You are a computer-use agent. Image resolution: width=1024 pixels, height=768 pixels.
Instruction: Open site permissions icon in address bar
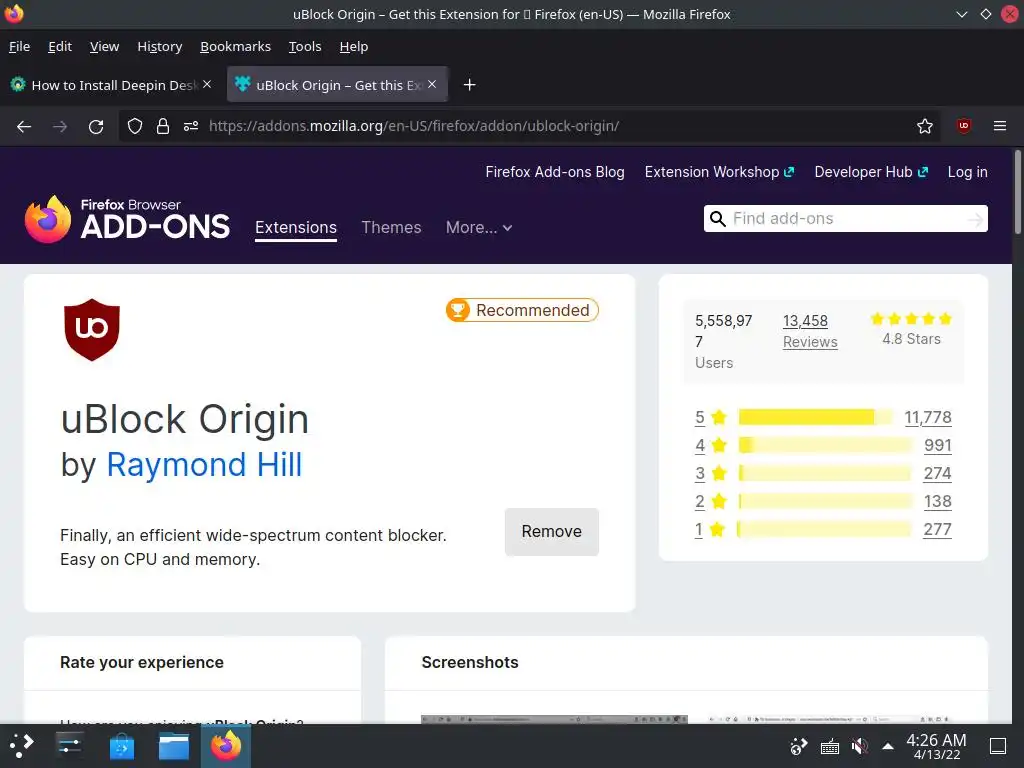click(191, 126)
